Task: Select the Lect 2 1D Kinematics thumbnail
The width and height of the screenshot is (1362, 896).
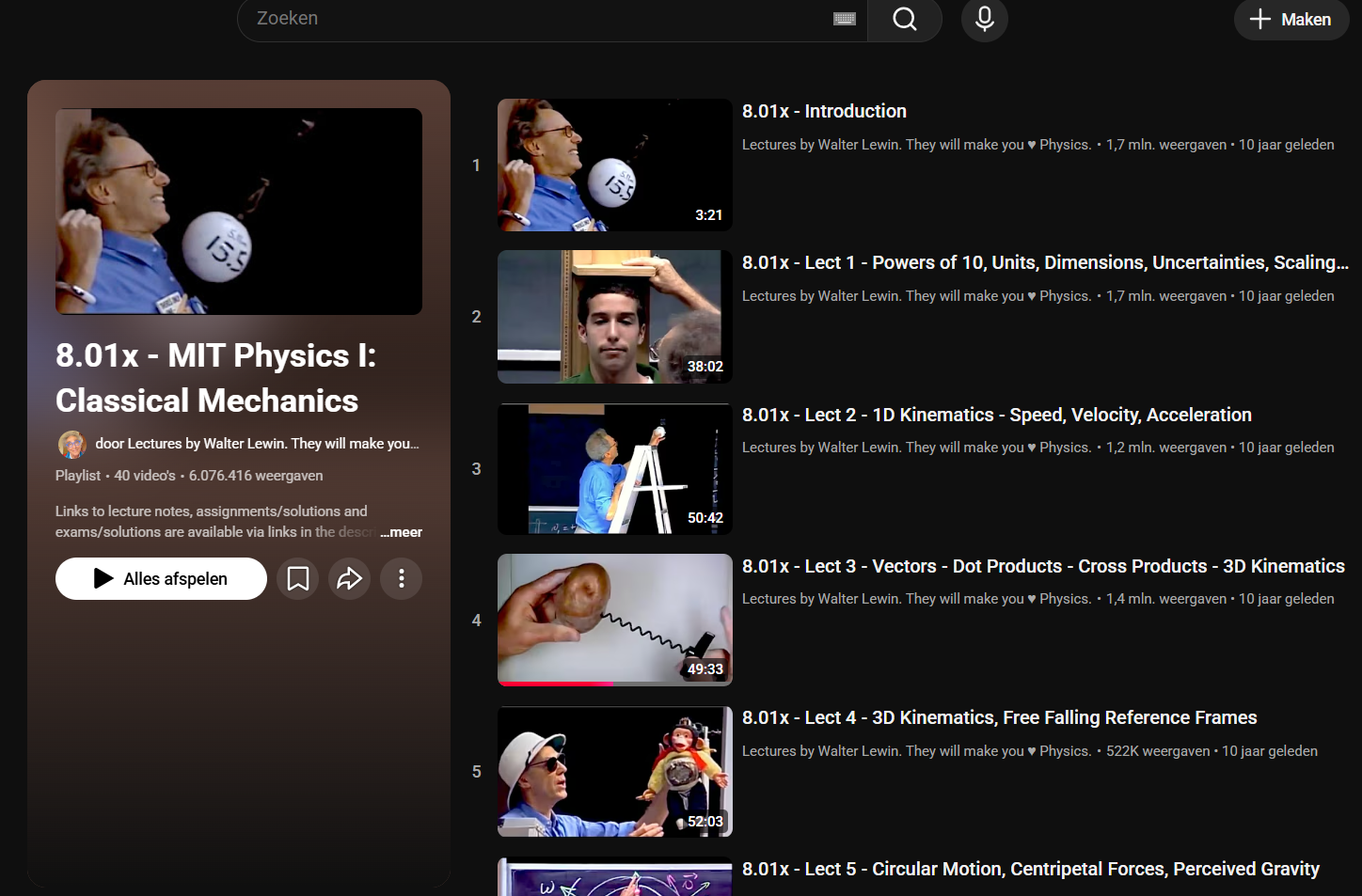Action: point(614,468)
